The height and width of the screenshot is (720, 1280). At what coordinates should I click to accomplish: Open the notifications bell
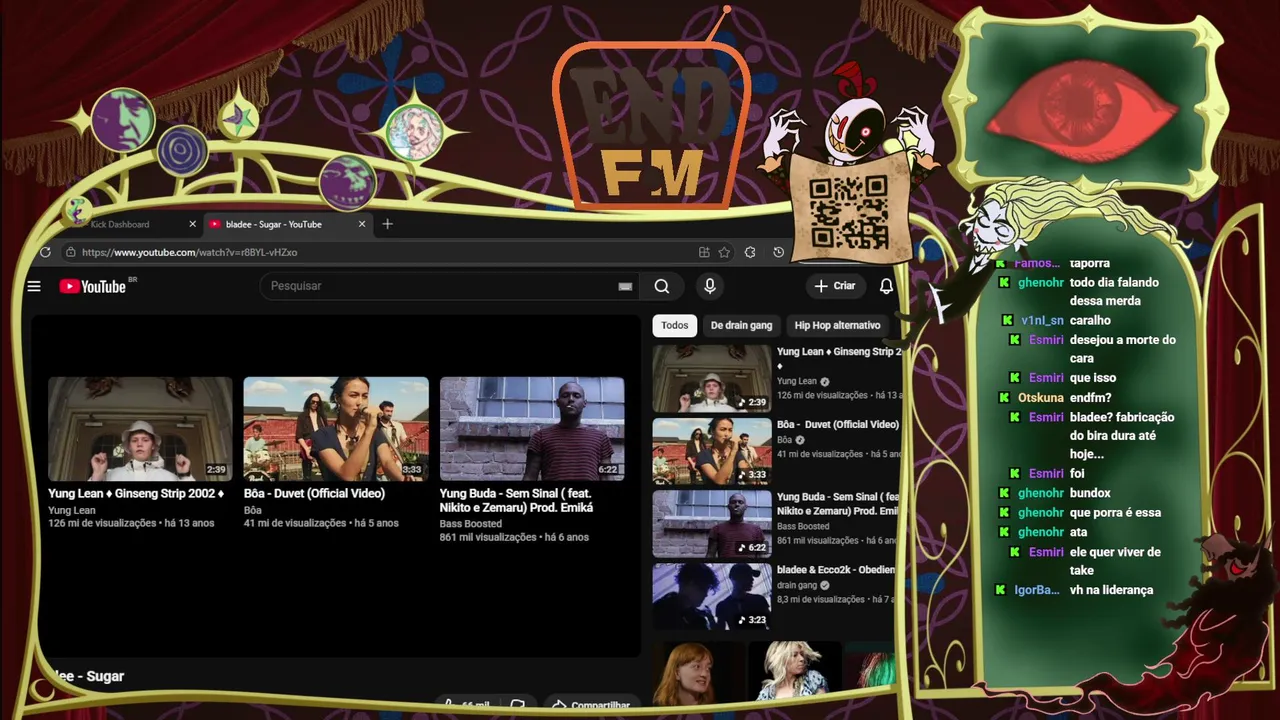(886, 286)
